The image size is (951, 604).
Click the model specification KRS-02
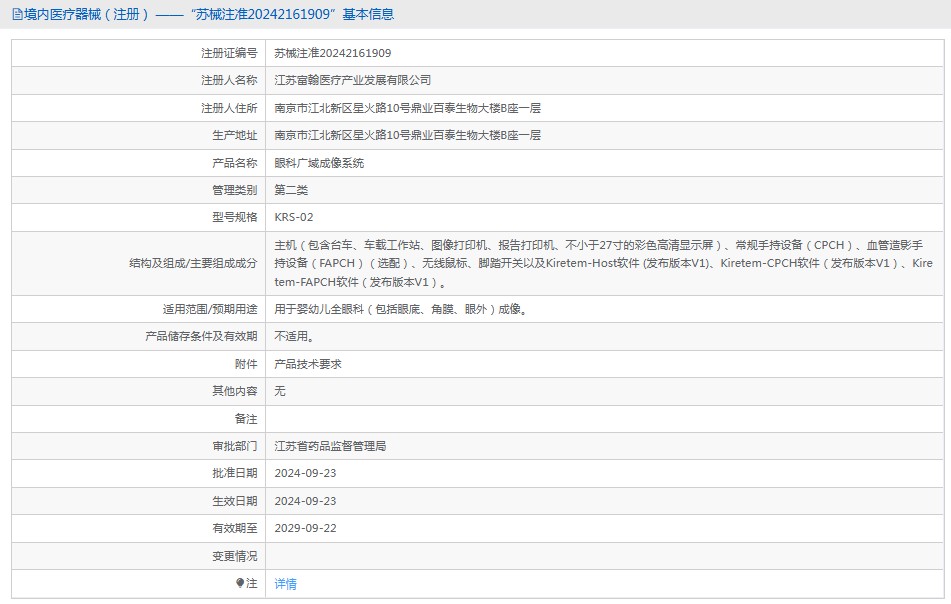pos(294,217)
